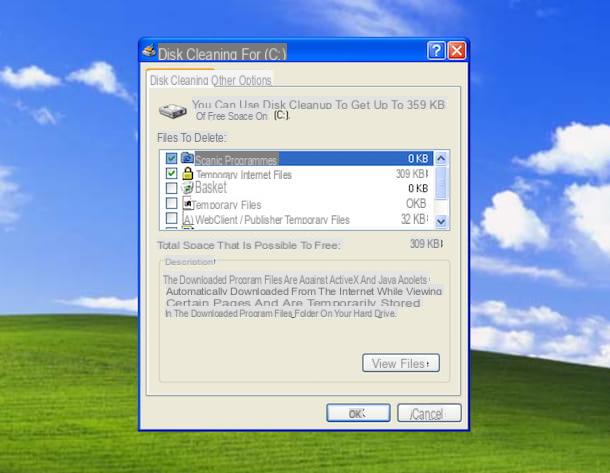Click the WebClient / Publisher Temporary Files icon
610x473 pixels.
coord(188,219)
